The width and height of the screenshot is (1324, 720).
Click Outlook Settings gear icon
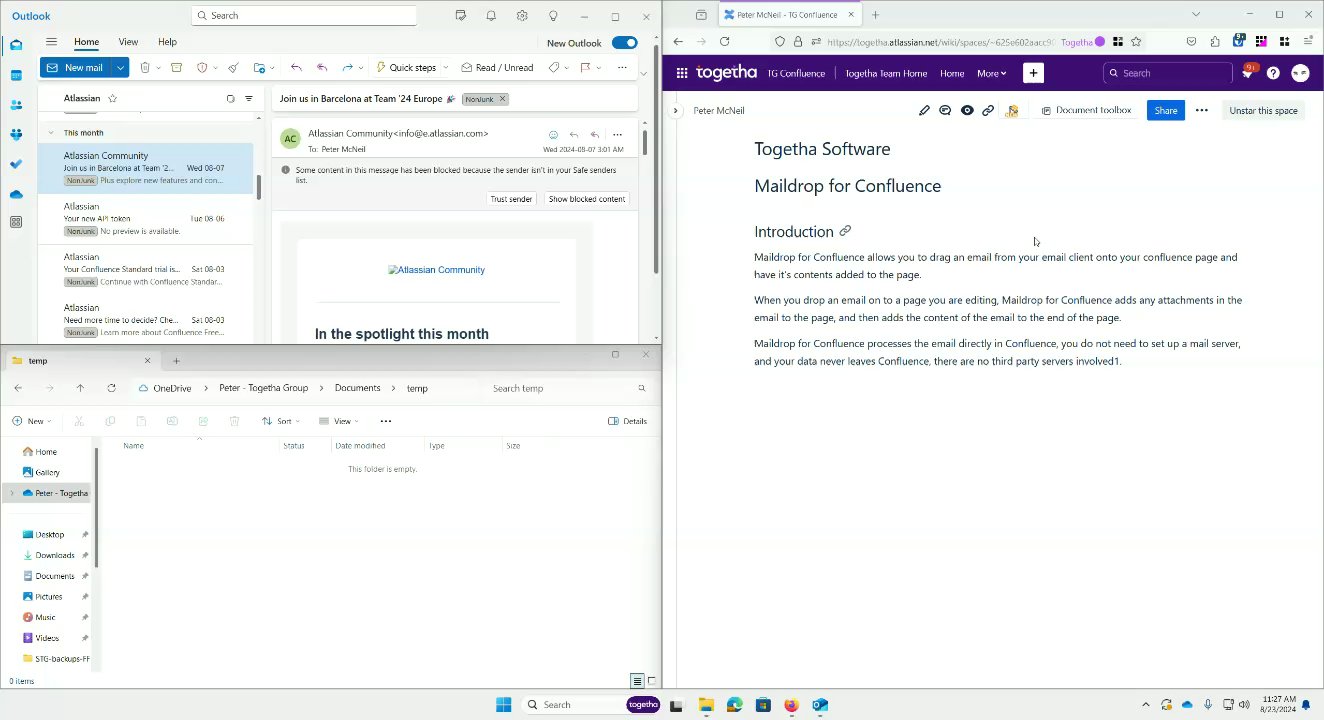522,16
